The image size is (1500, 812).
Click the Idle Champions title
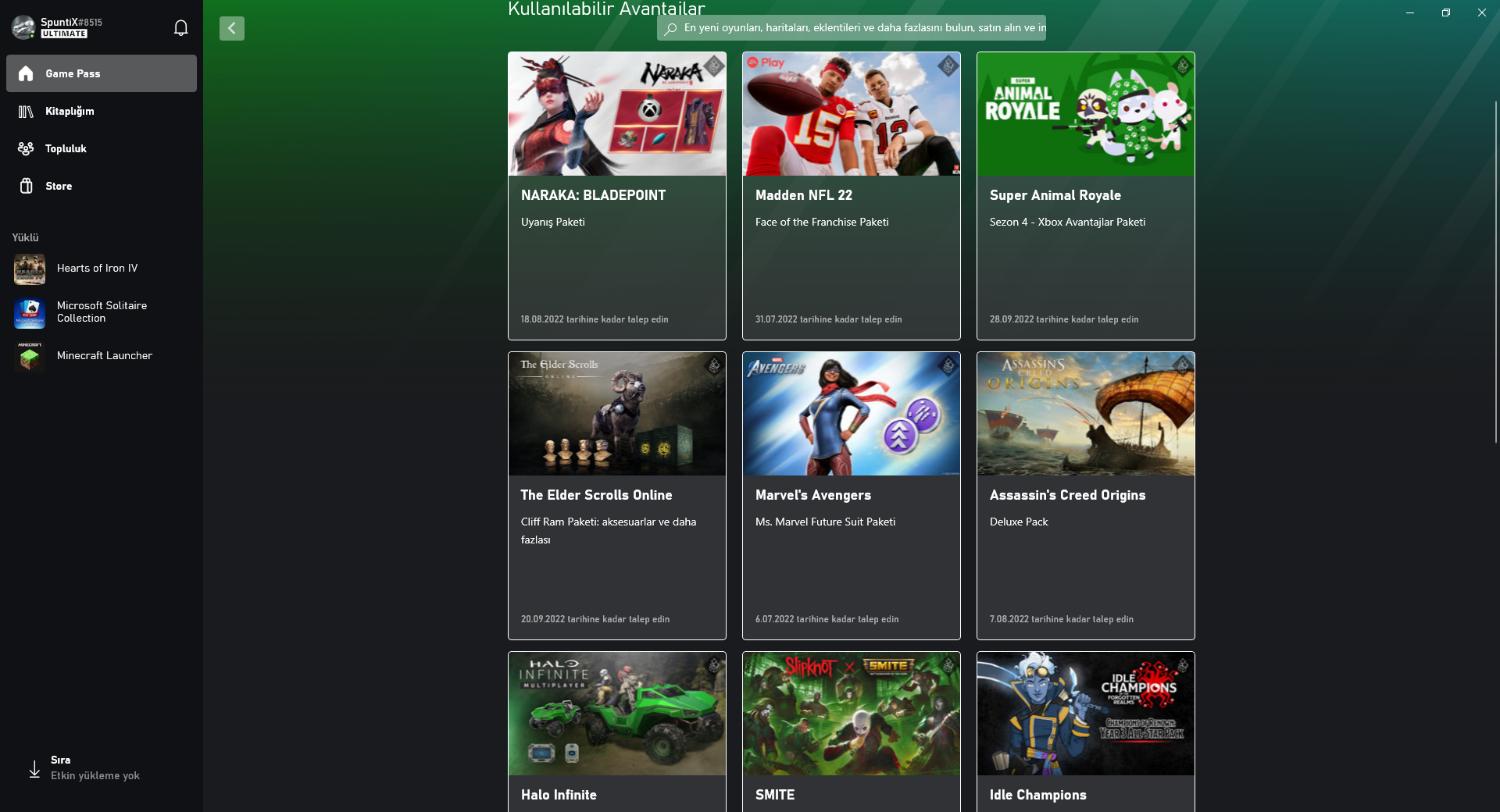[x=1037, y=795]
